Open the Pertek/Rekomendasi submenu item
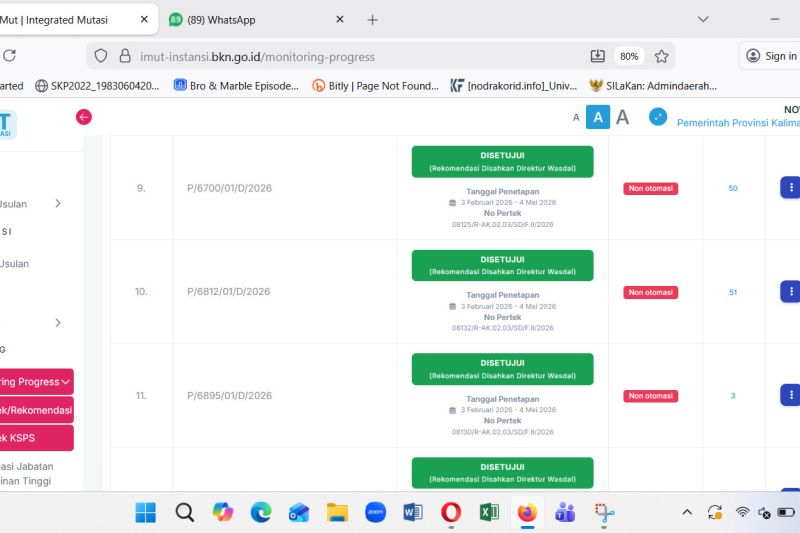800x533 pixels. coord(37,410)
